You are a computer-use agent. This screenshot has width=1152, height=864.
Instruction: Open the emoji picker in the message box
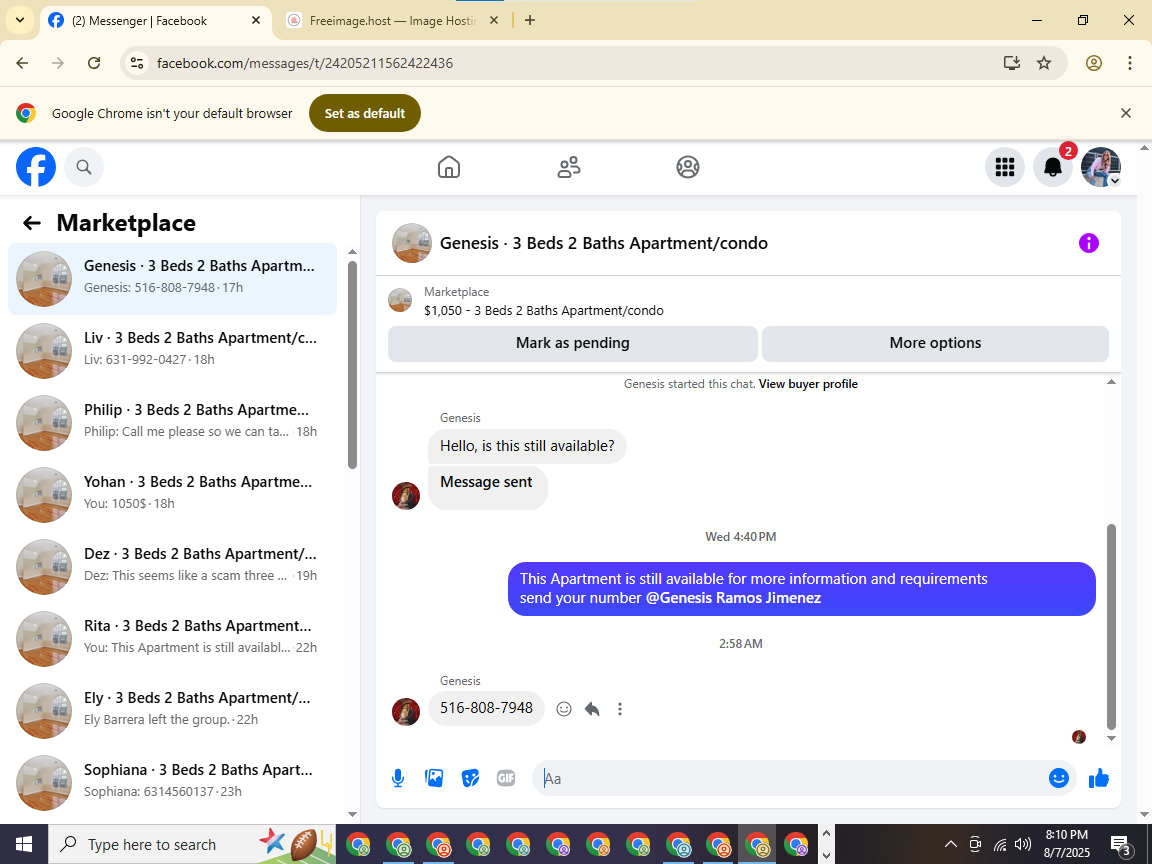[x=1058, y=778]
